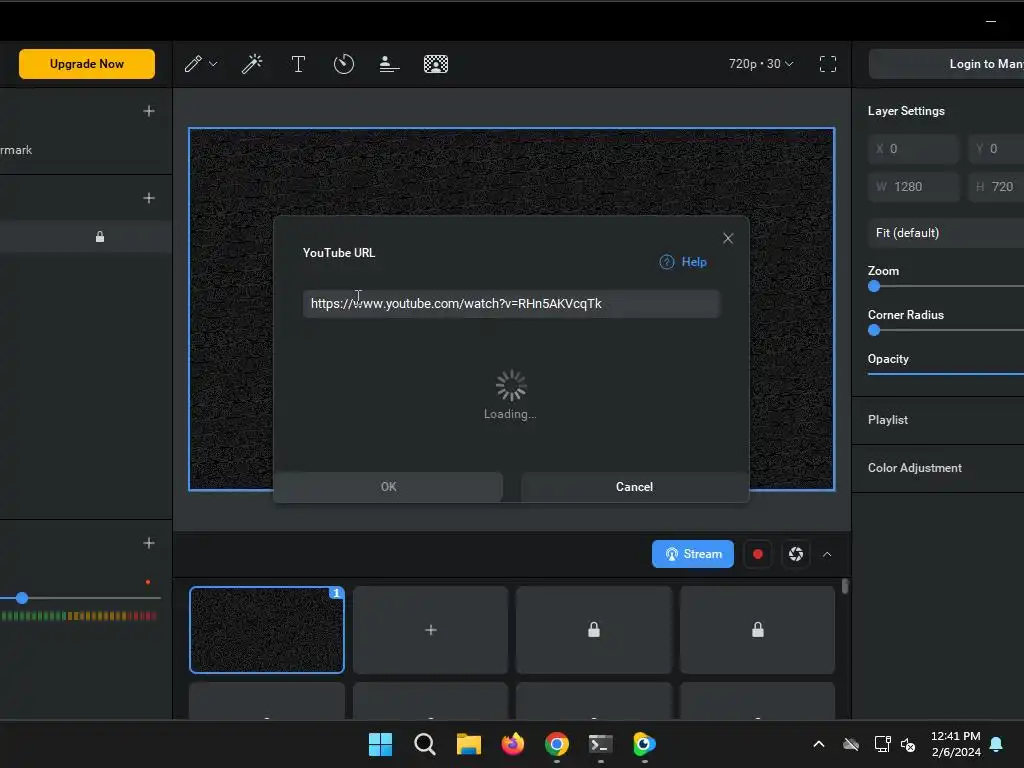
Task: Open the timer tool
Action: (344, 64)
